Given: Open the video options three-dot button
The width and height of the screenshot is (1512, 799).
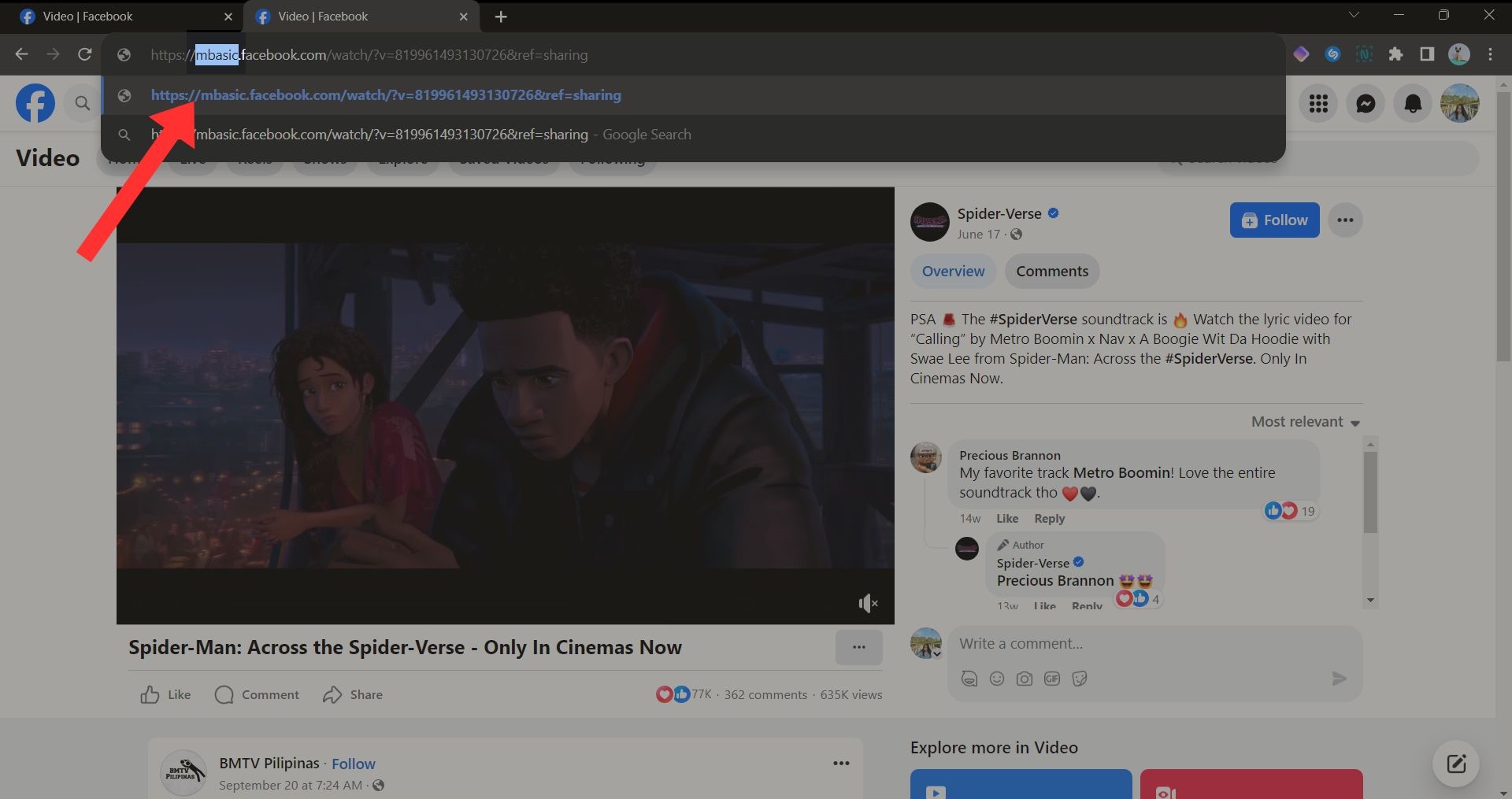Looking at the screenshot, I should [x=859, y=647].
